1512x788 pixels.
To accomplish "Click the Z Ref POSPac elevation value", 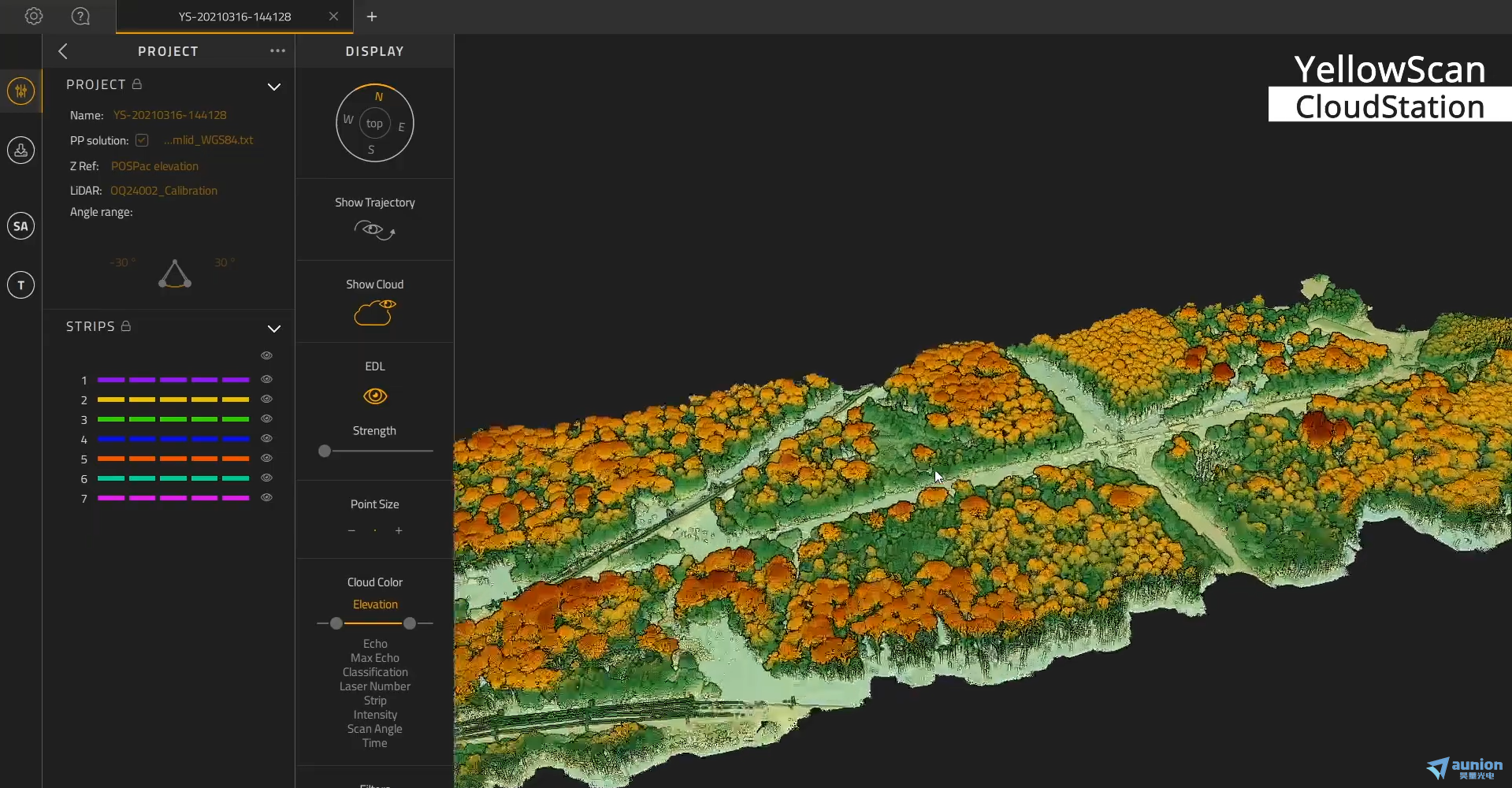I will 154,166.
